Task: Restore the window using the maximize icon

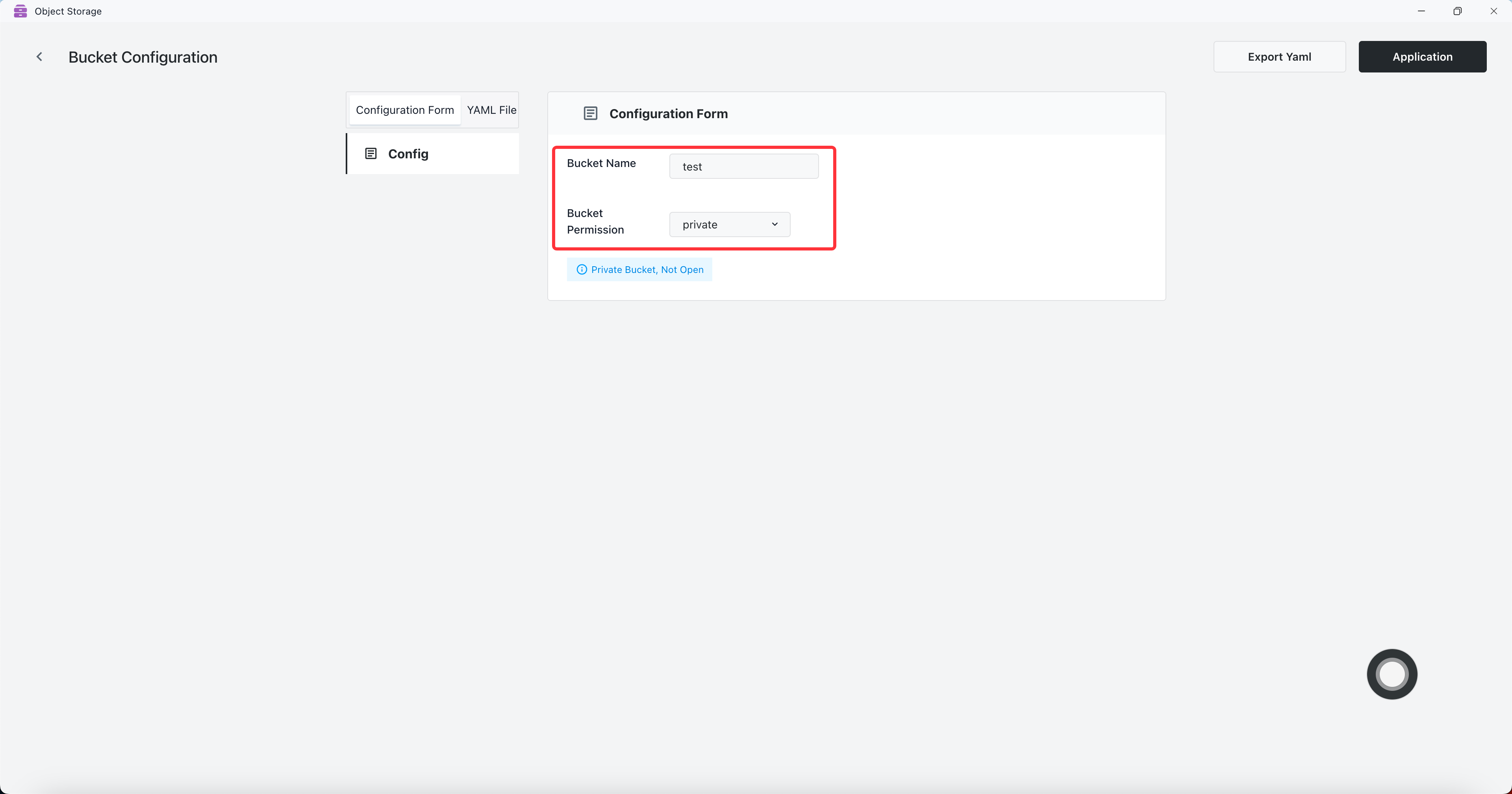Action: pyautogui.click(x=1457, y=11)
